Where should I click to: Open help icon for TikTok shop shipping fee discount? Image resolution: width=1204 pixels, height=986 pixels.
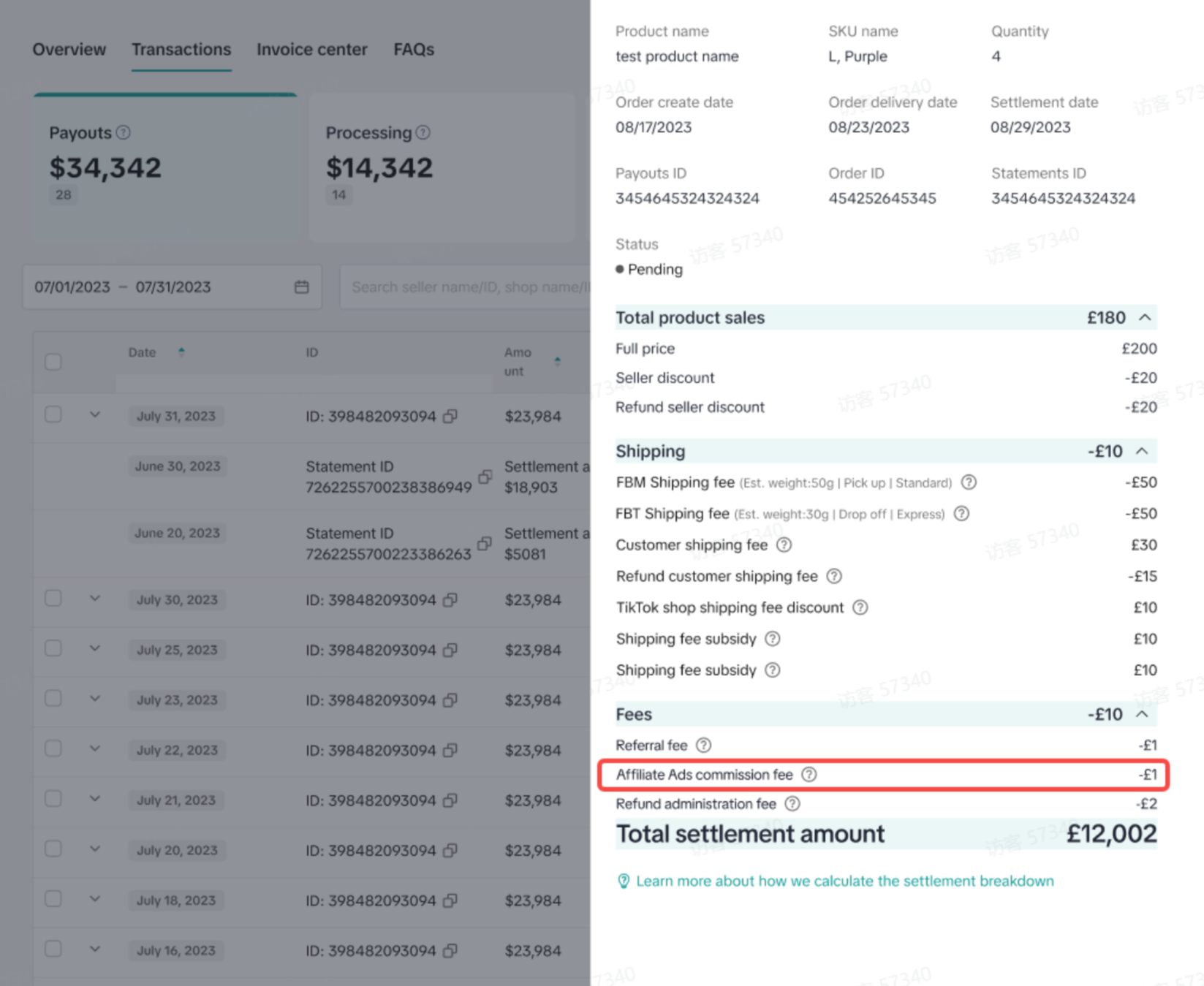[860, 607]
